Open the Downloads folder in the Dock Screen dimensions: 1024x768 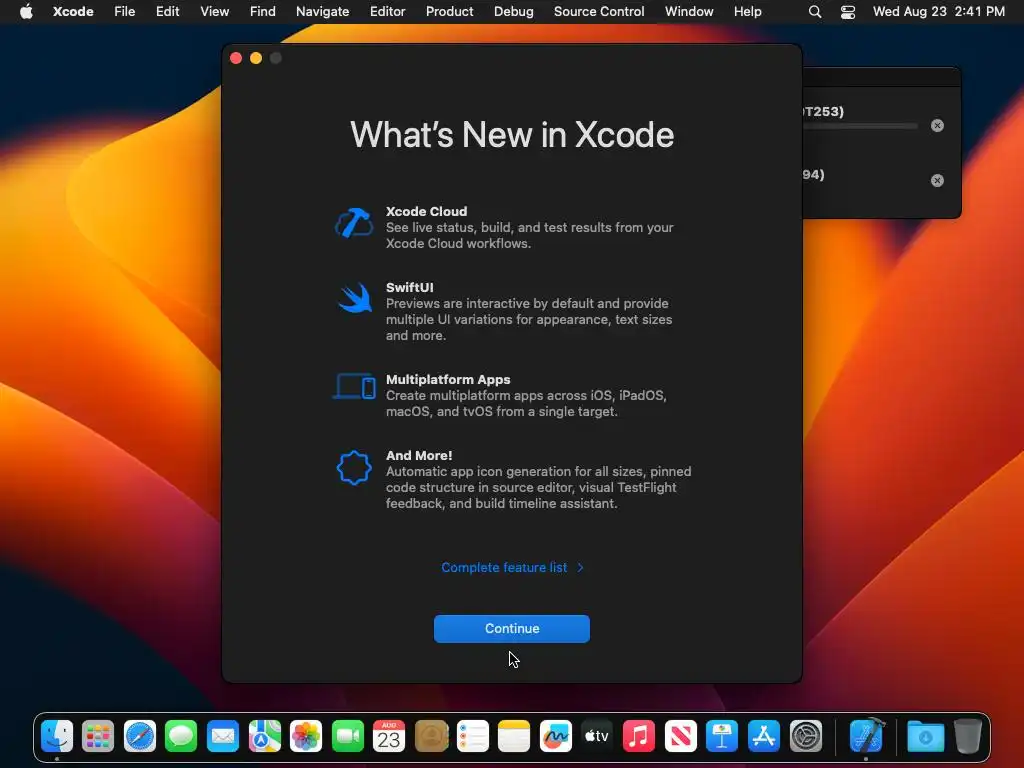[925, 737]
